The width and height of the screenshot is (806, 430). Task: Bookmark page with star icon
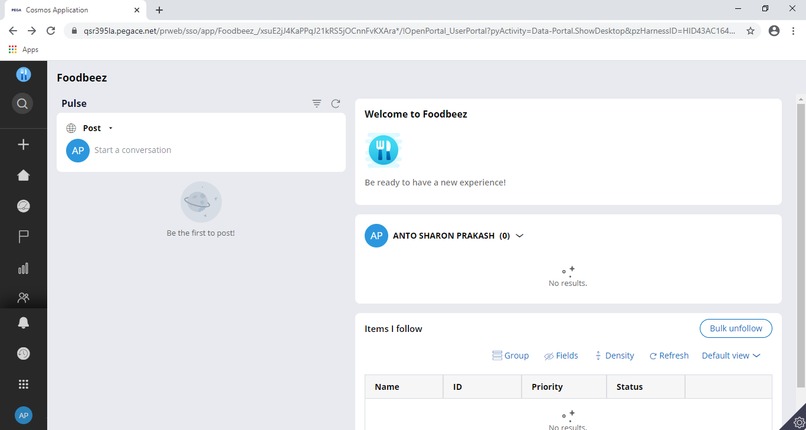pyautogui.click(x=750, y=31)
